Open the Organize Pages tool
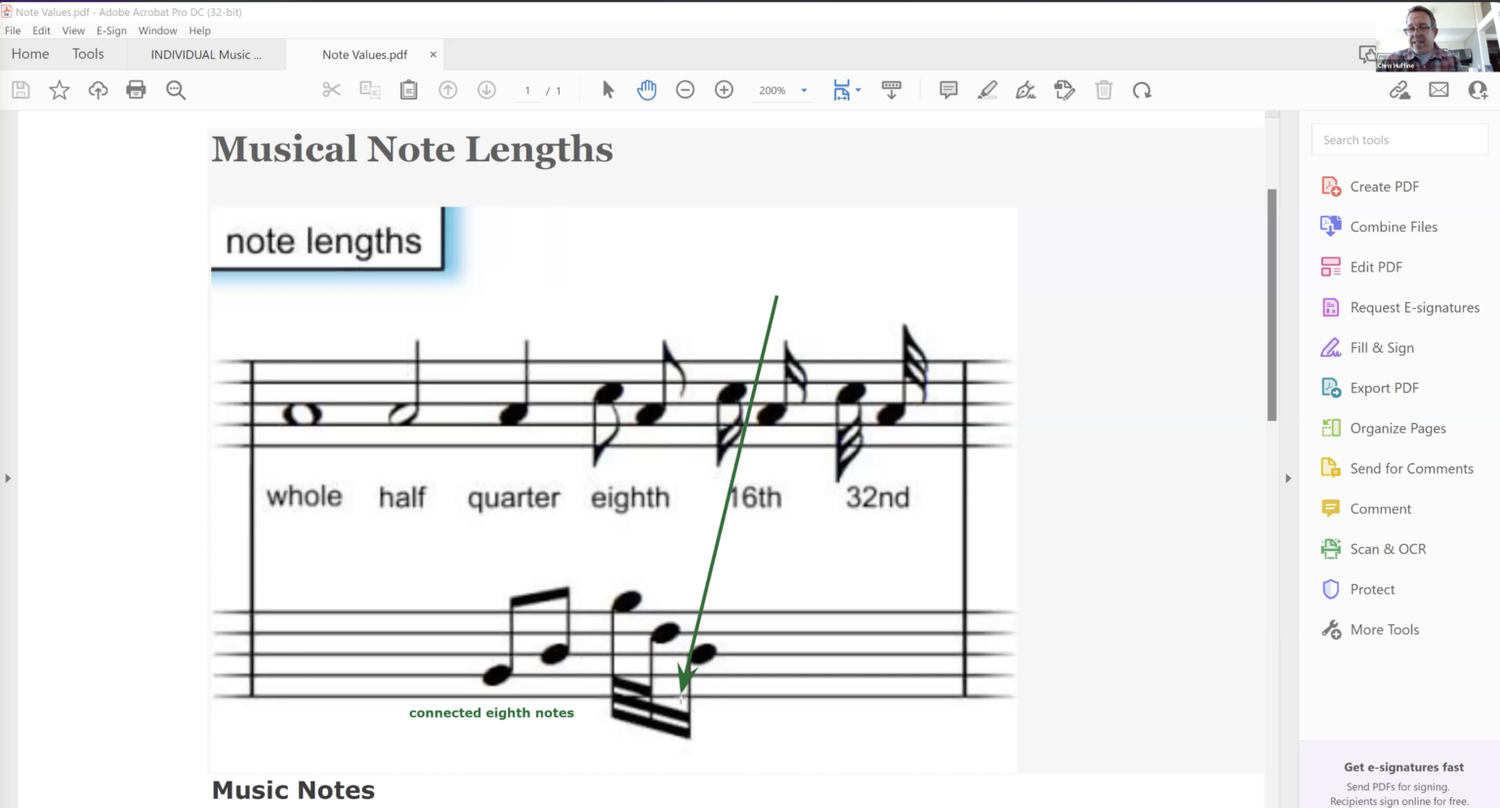 (x=1397, y=428)
